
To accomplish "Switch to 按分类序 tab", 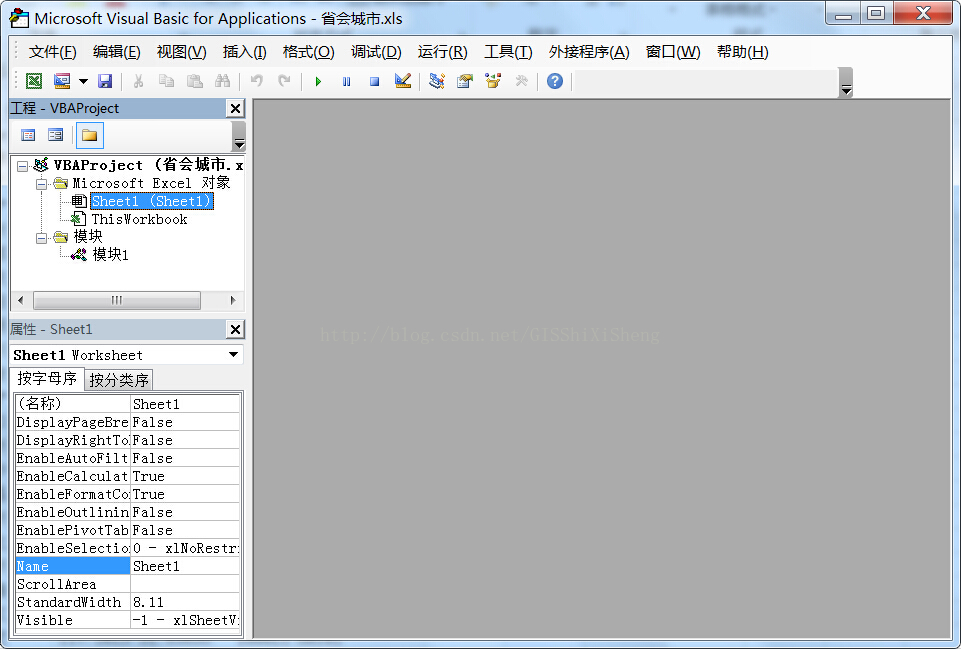I will coord(119,381).
